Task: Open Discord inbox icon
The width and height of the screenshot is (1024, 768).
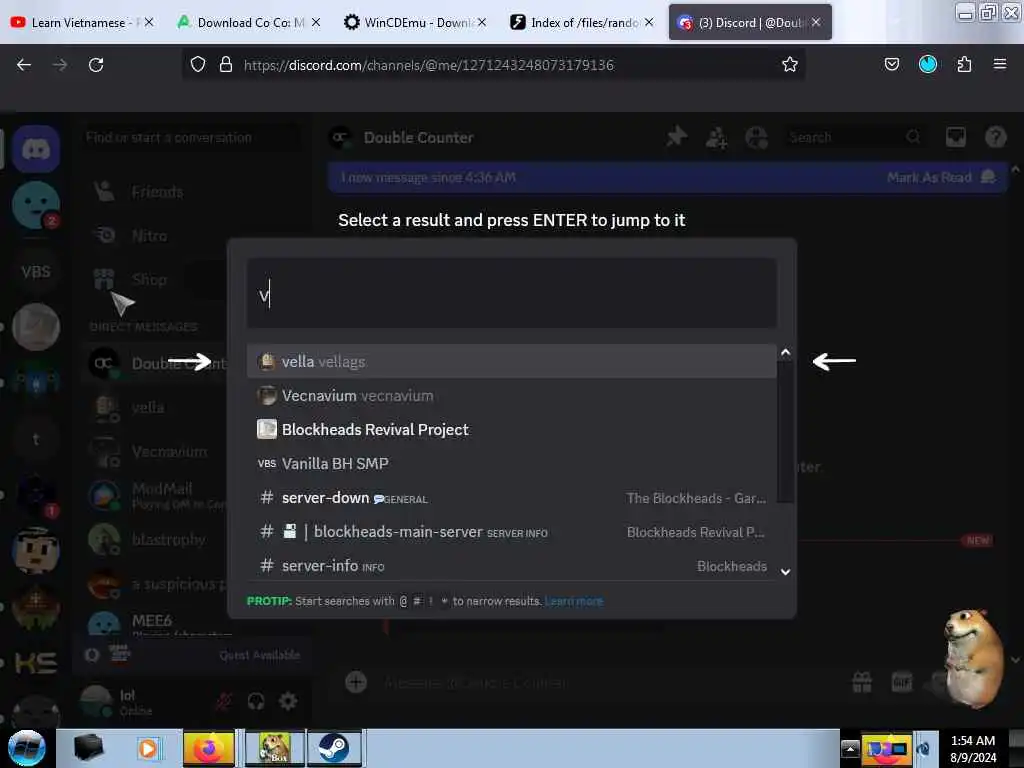Action: [955, 137]
